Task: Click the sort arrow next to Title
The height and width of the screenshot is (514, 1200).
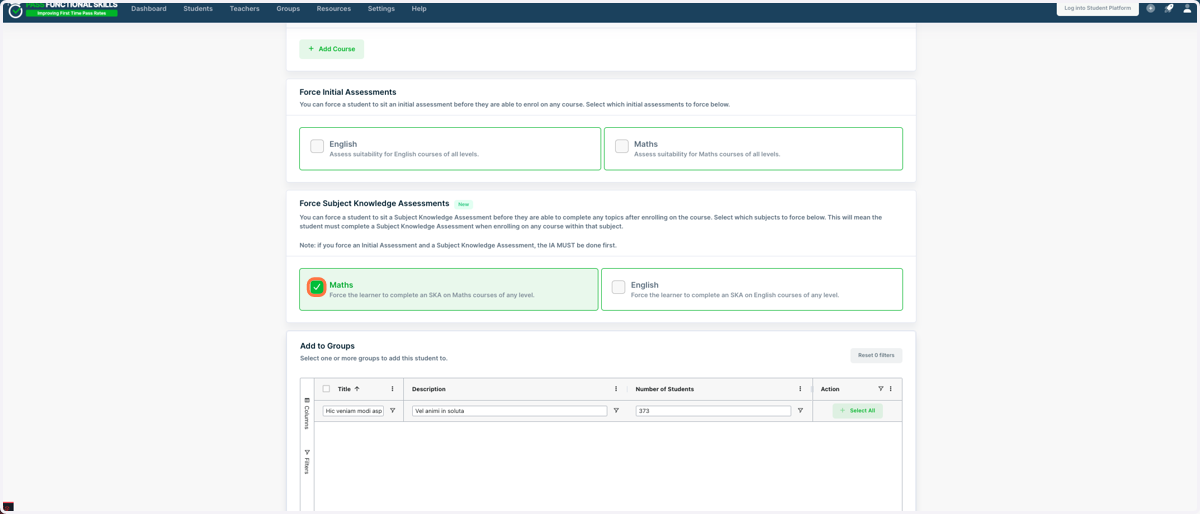Action: [x=357, y=389]
